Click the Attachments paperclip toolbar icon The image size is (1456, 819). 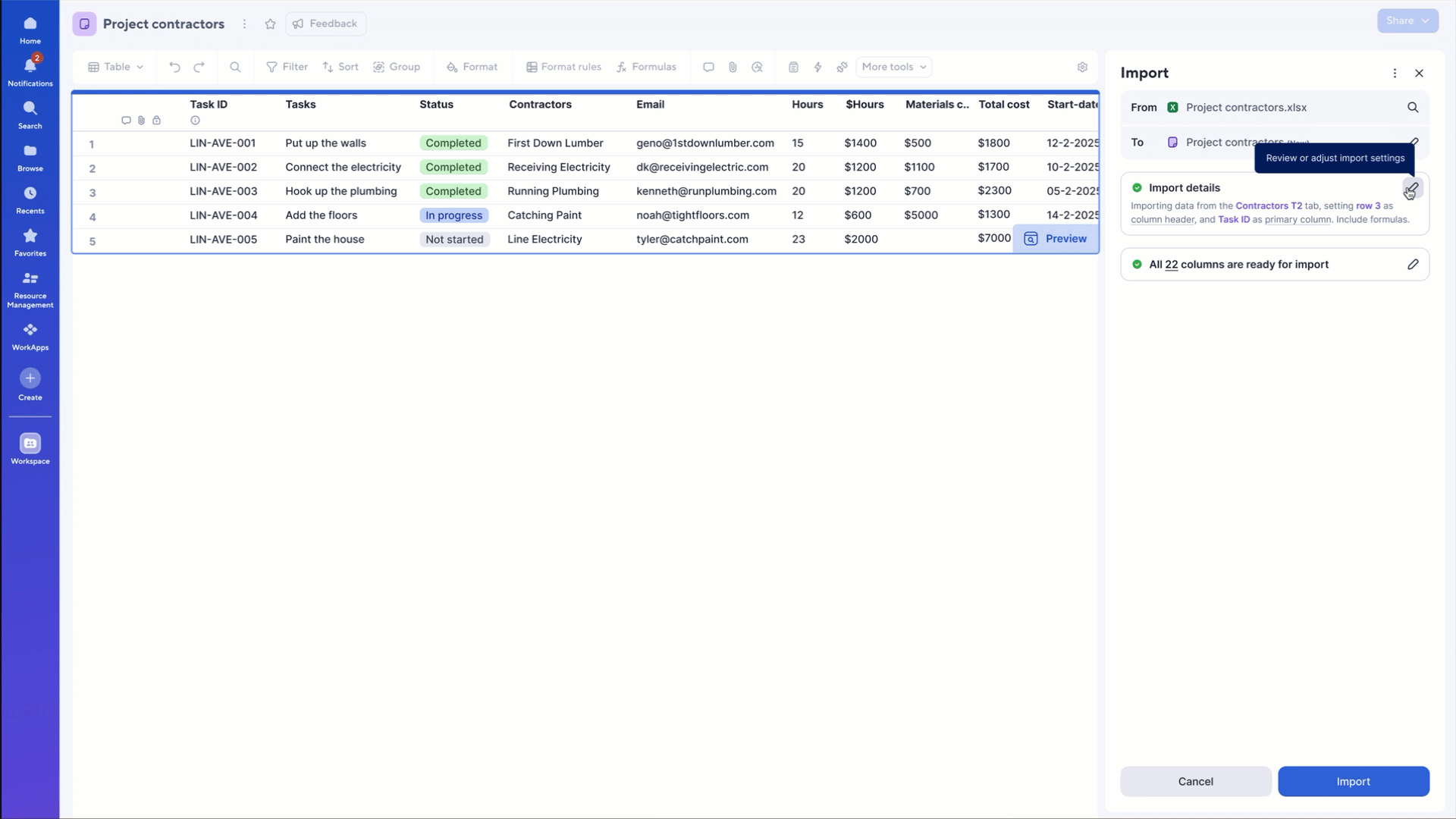(x=733, y=67)
